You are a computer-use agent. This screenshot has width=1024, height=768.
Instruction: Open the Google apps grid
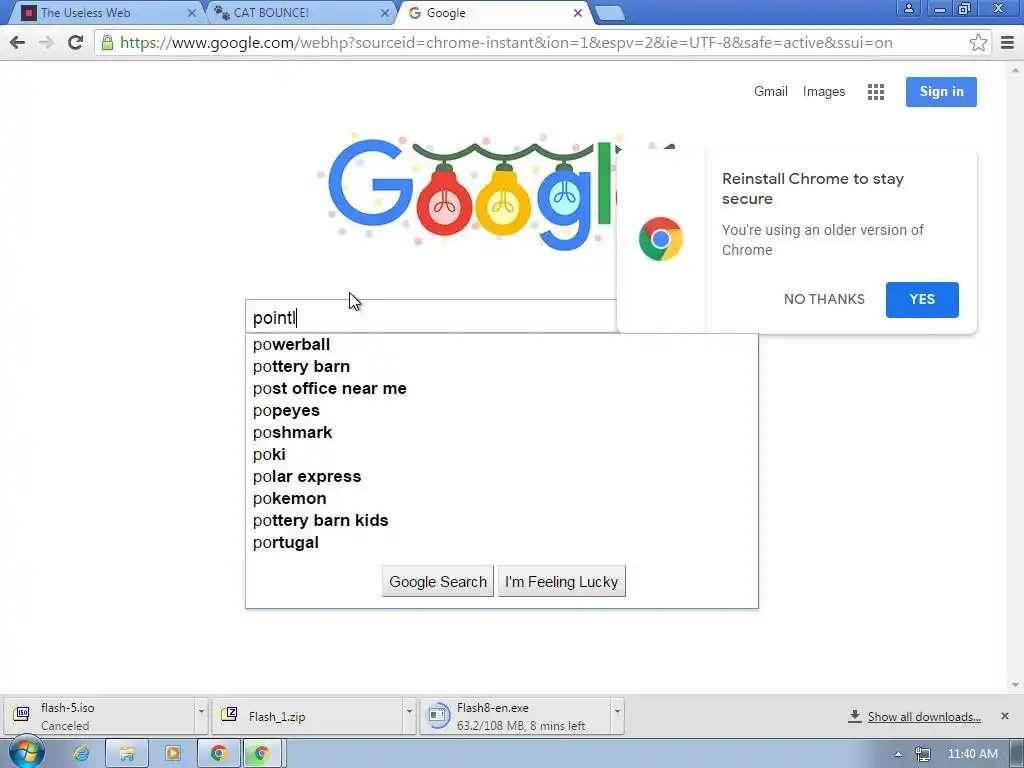[876, 92]
